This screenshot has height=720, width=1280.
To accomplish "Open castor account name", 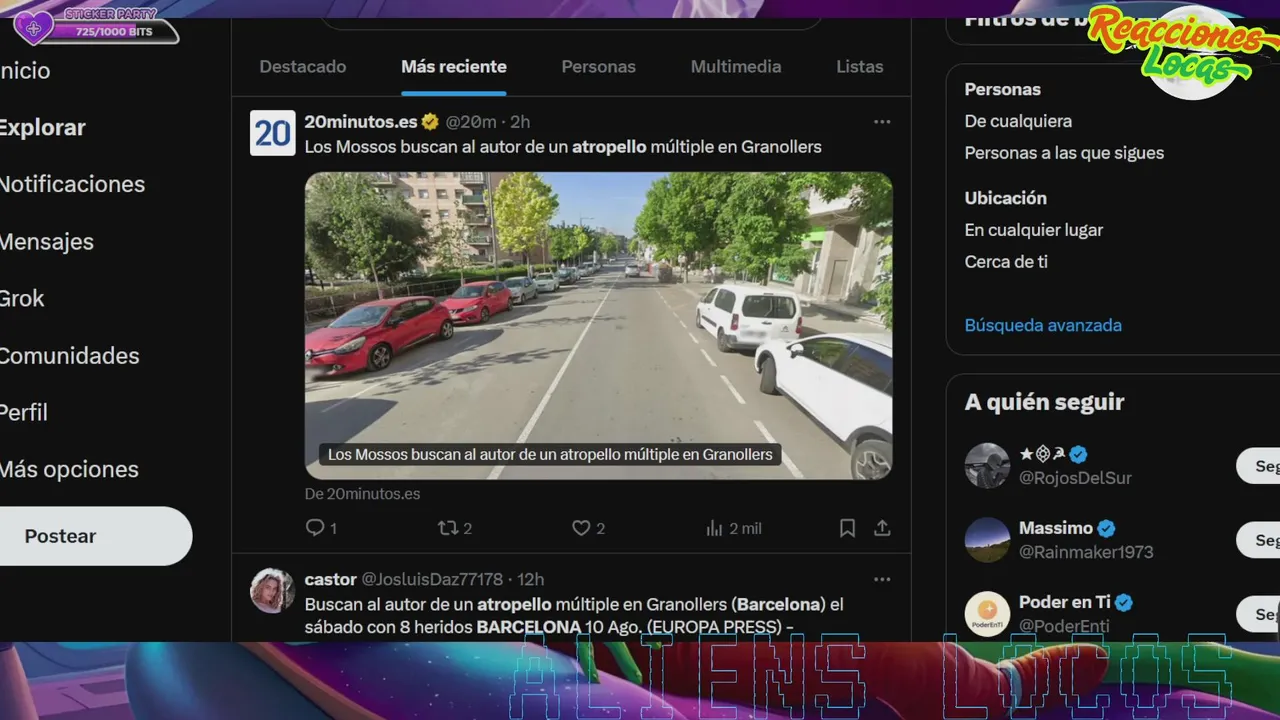I will point(331,579).
